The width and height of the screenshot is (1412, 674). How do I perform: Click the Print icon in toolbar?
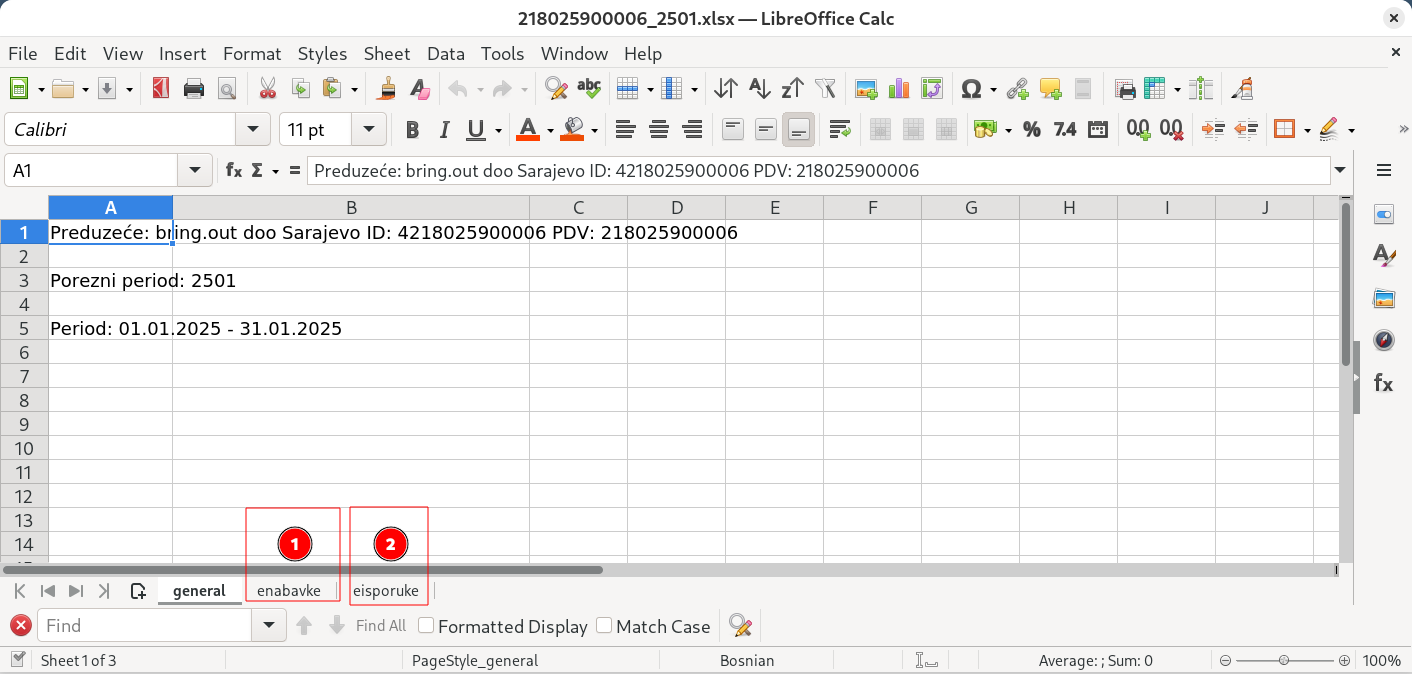coord(194,89)
